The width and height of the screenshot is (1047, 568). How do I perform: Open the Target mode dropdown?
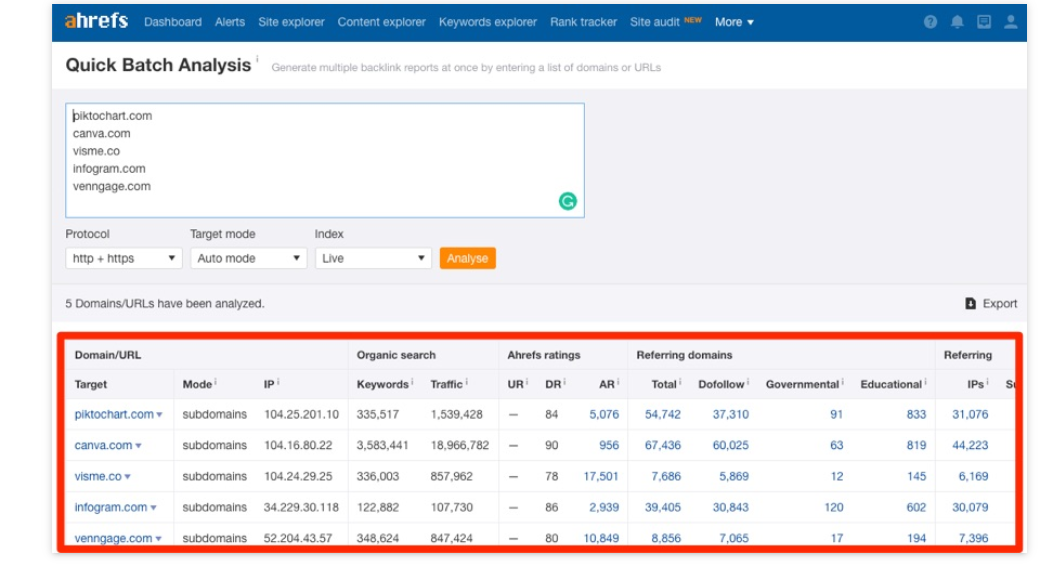(248, 258)
